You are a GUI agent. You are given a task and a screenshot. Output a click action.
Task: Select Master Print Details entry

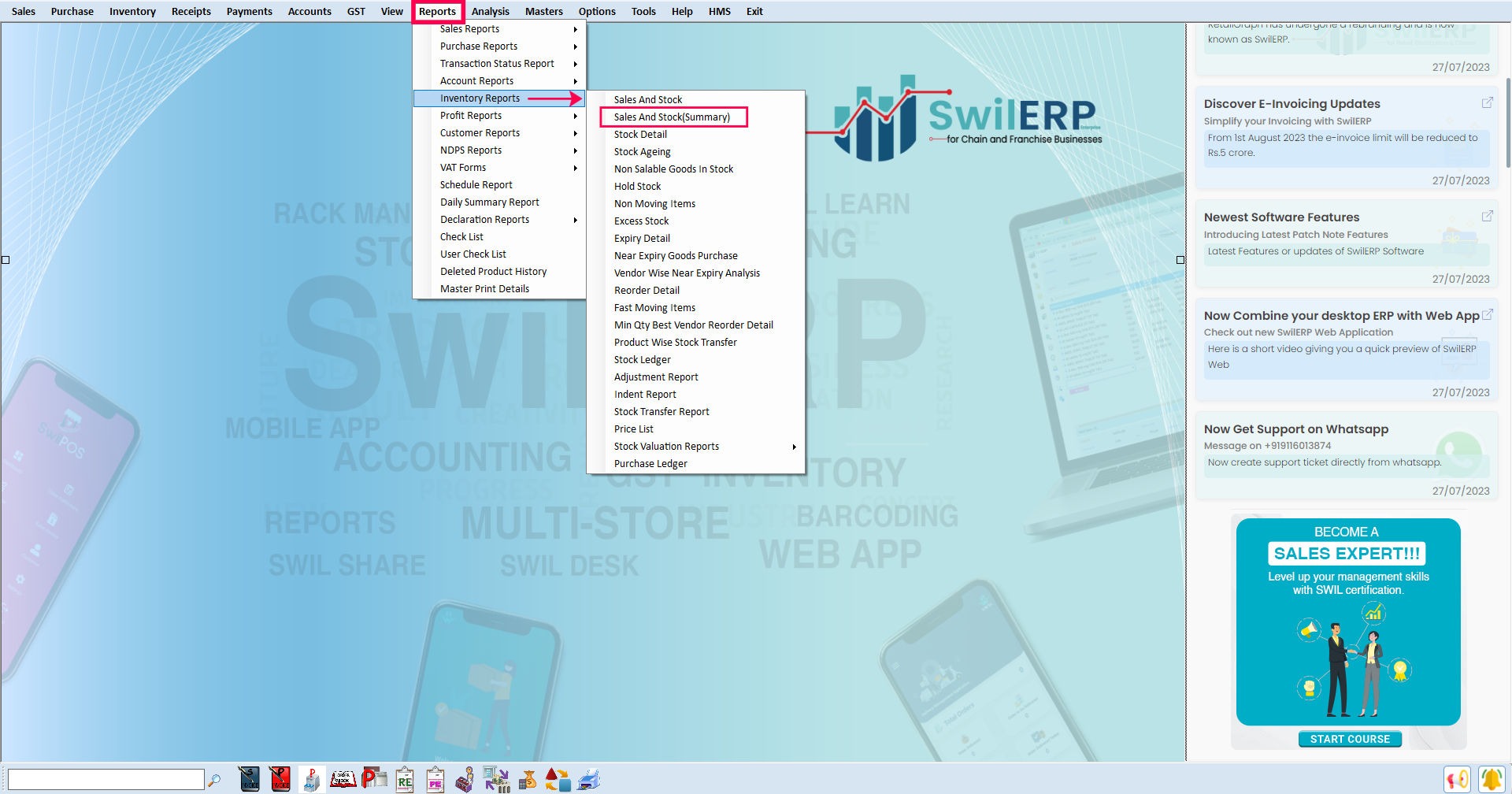point(499,289)
